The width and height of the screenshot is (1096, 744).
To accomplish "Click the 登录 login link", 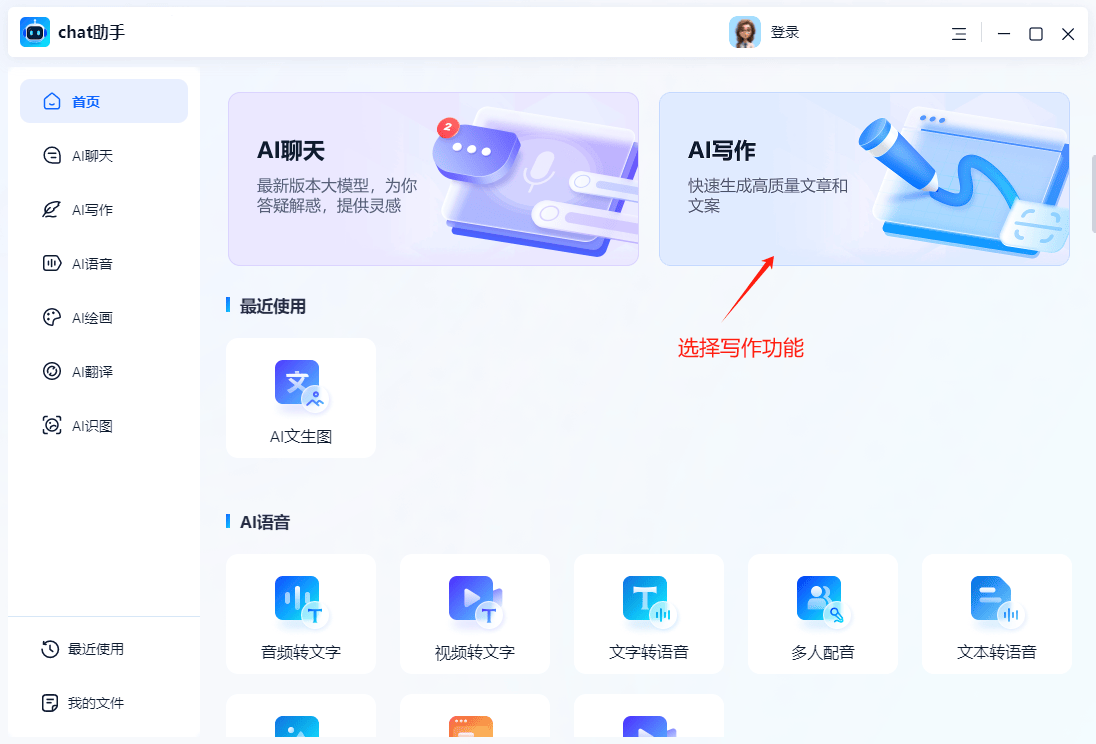I will pos(785,33).
